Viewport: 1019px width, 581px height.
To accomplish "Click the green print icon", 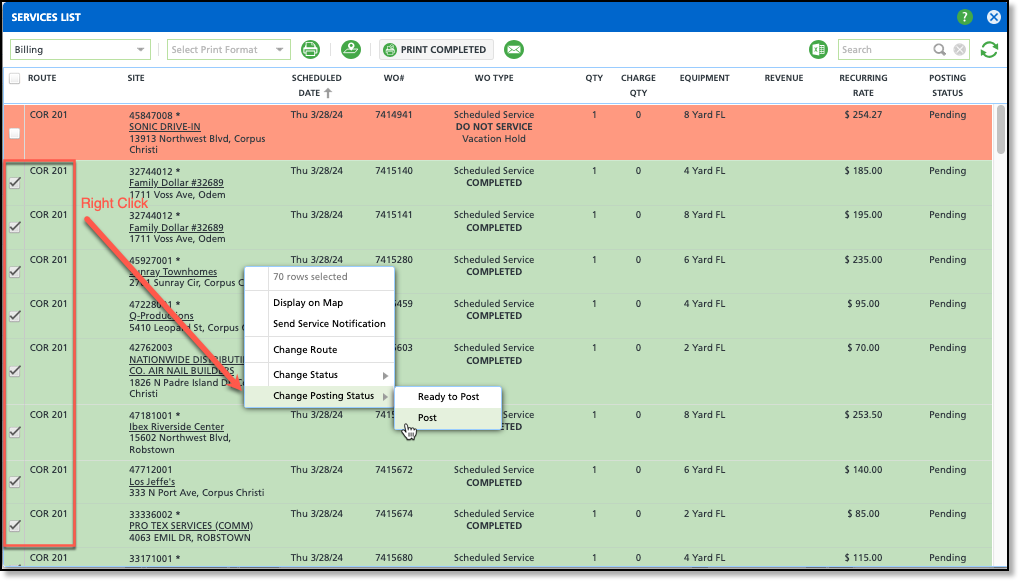I will coord(310,50).
